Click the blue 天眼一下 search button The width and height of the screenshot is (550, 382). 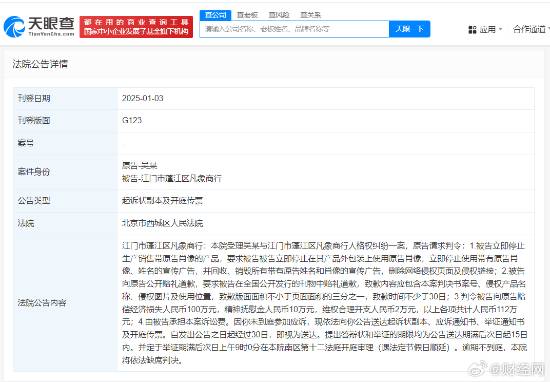click(409, 29)
